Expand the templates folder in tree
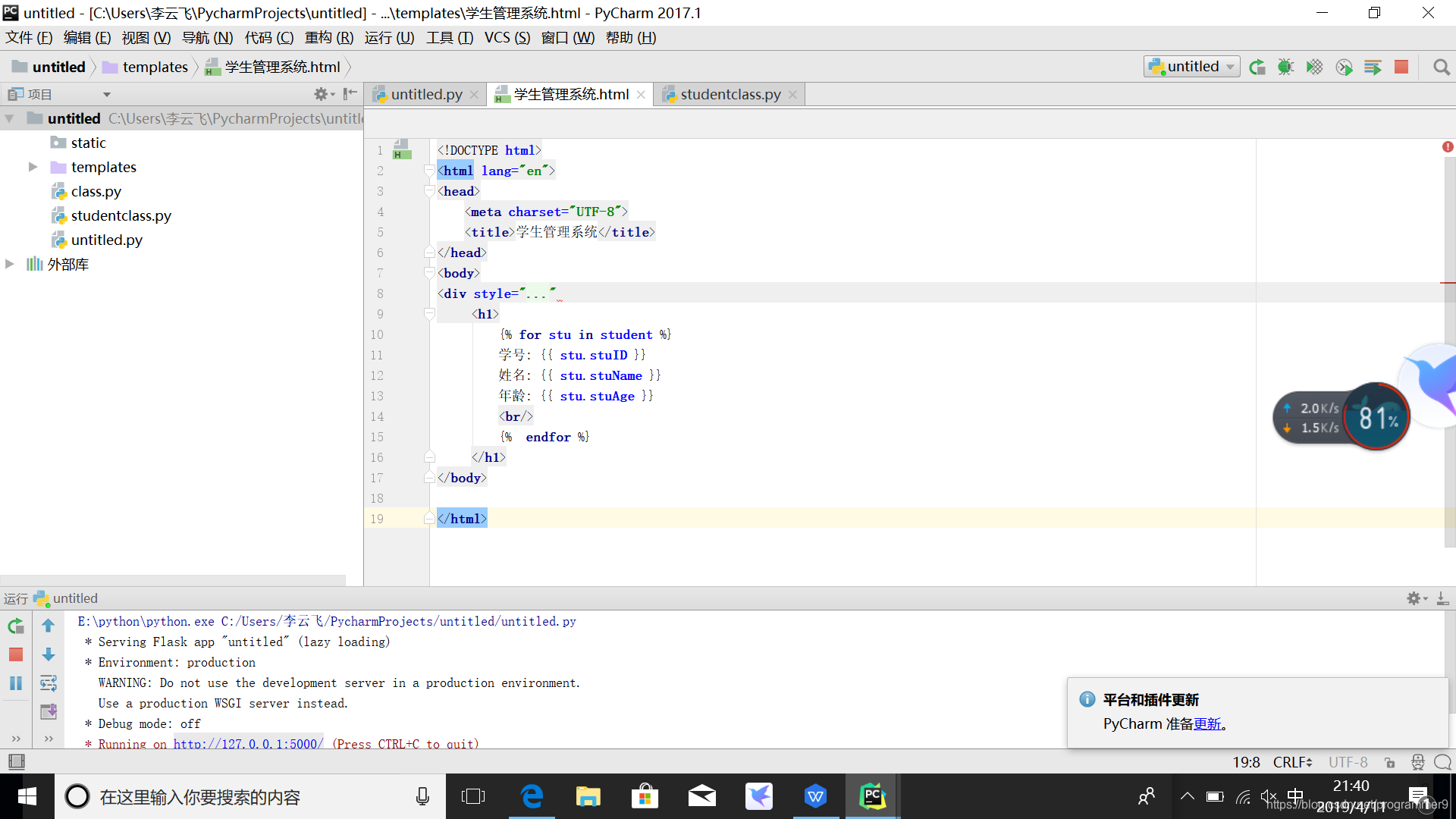Viewport: 1456px width, 819px height. (33, 167)
